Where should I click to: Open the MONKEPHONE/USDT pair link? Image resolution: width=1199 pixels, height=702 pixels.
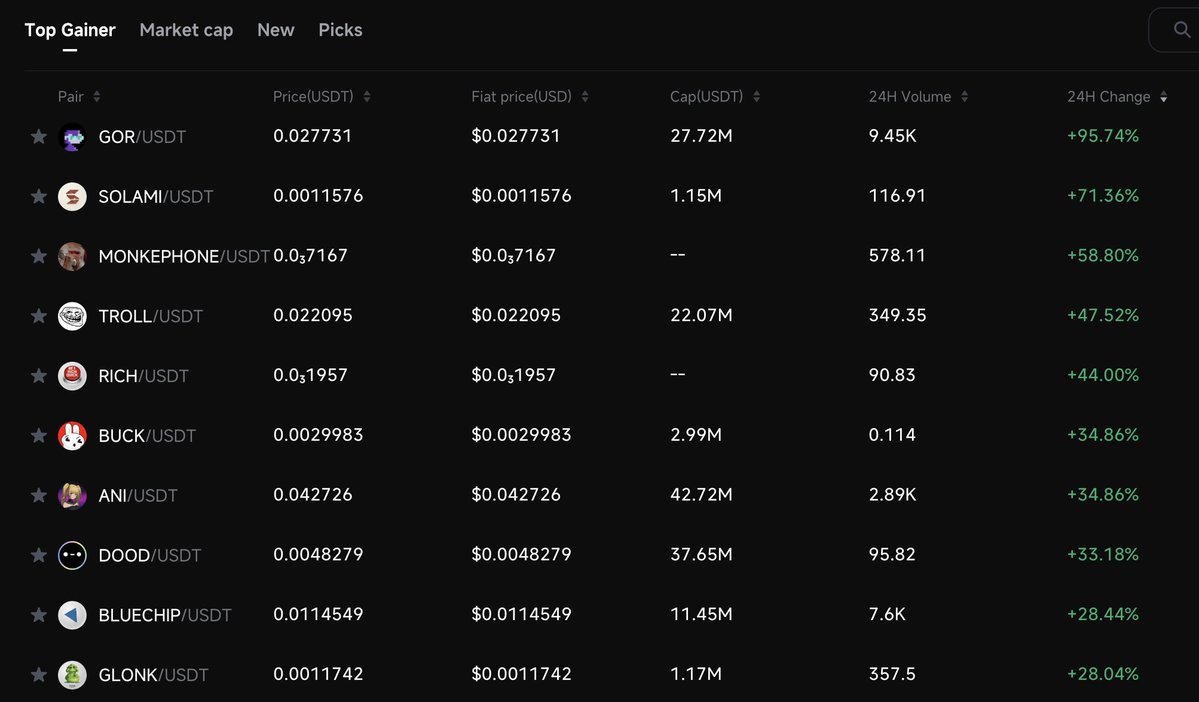(184, 256)
